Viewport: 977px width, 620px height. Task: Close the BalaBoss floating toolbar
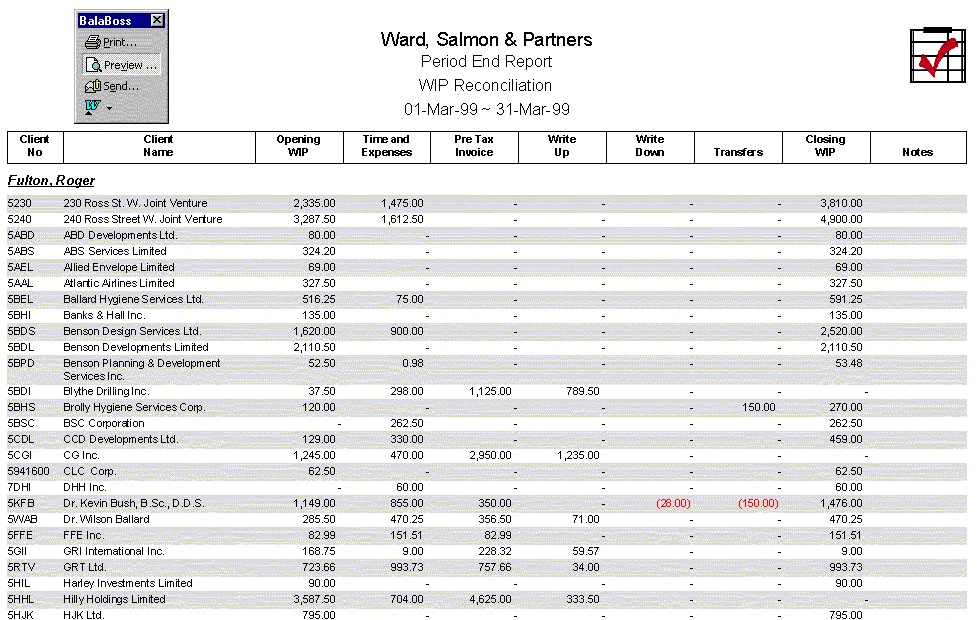(x=157, y=21)
